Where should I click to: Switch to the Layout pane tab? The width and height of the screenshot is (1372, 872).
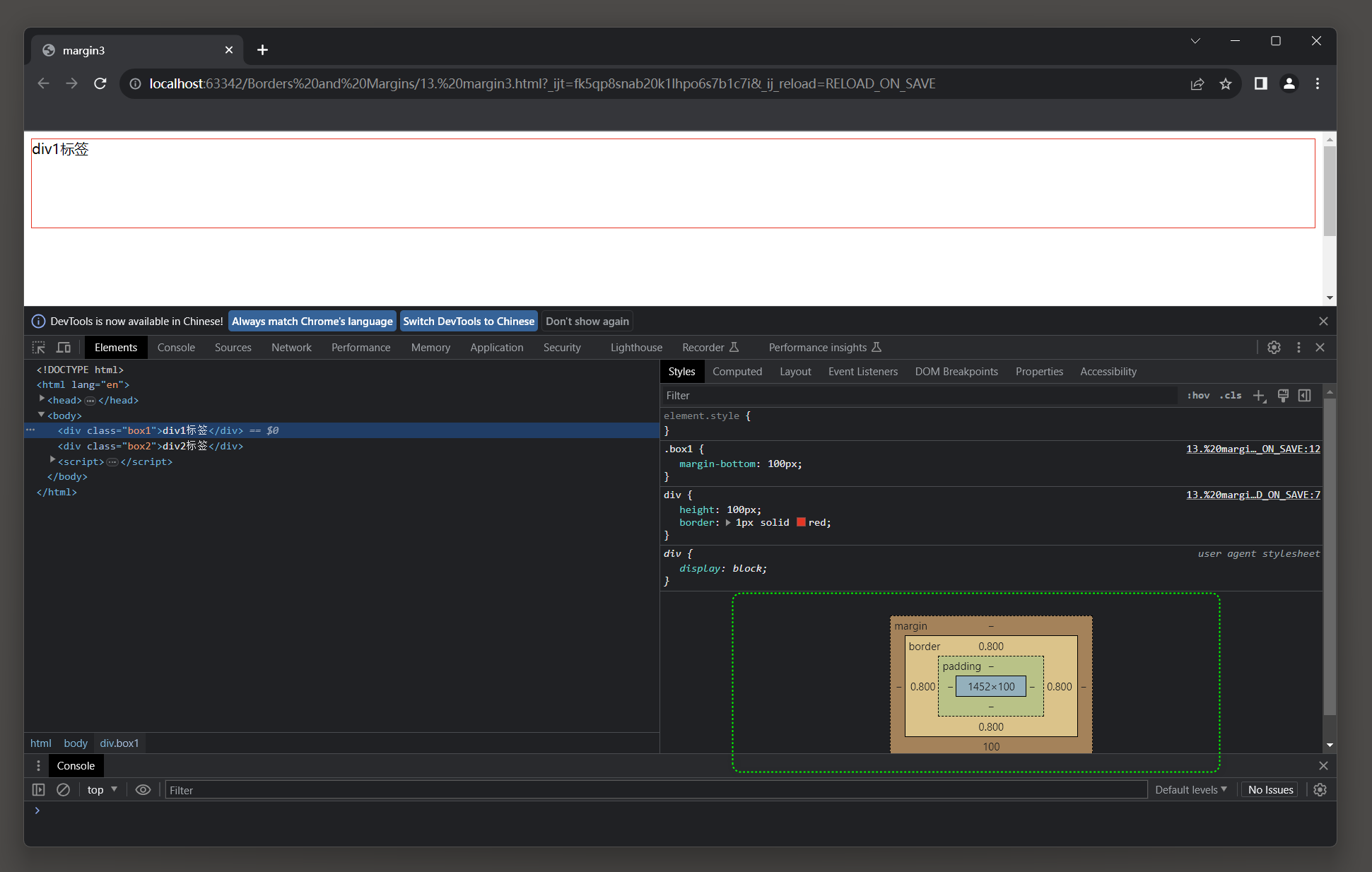tap(795, 372)
